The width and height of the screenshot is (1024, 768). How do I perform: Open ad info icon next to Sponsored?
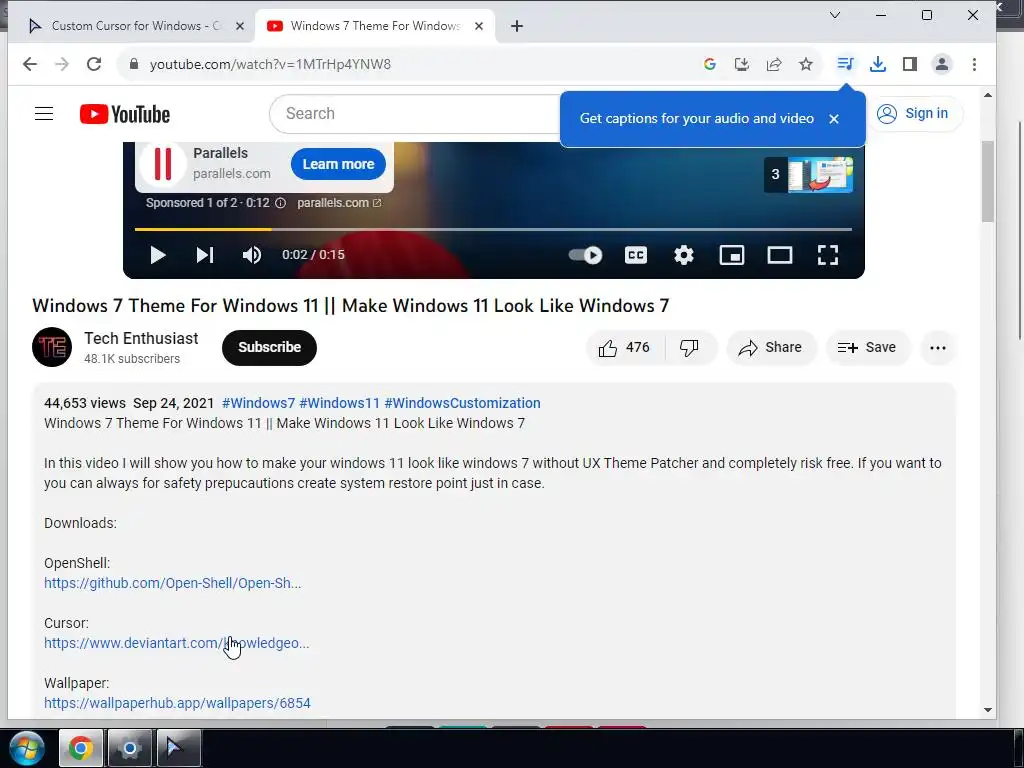(x=280, y=203)
